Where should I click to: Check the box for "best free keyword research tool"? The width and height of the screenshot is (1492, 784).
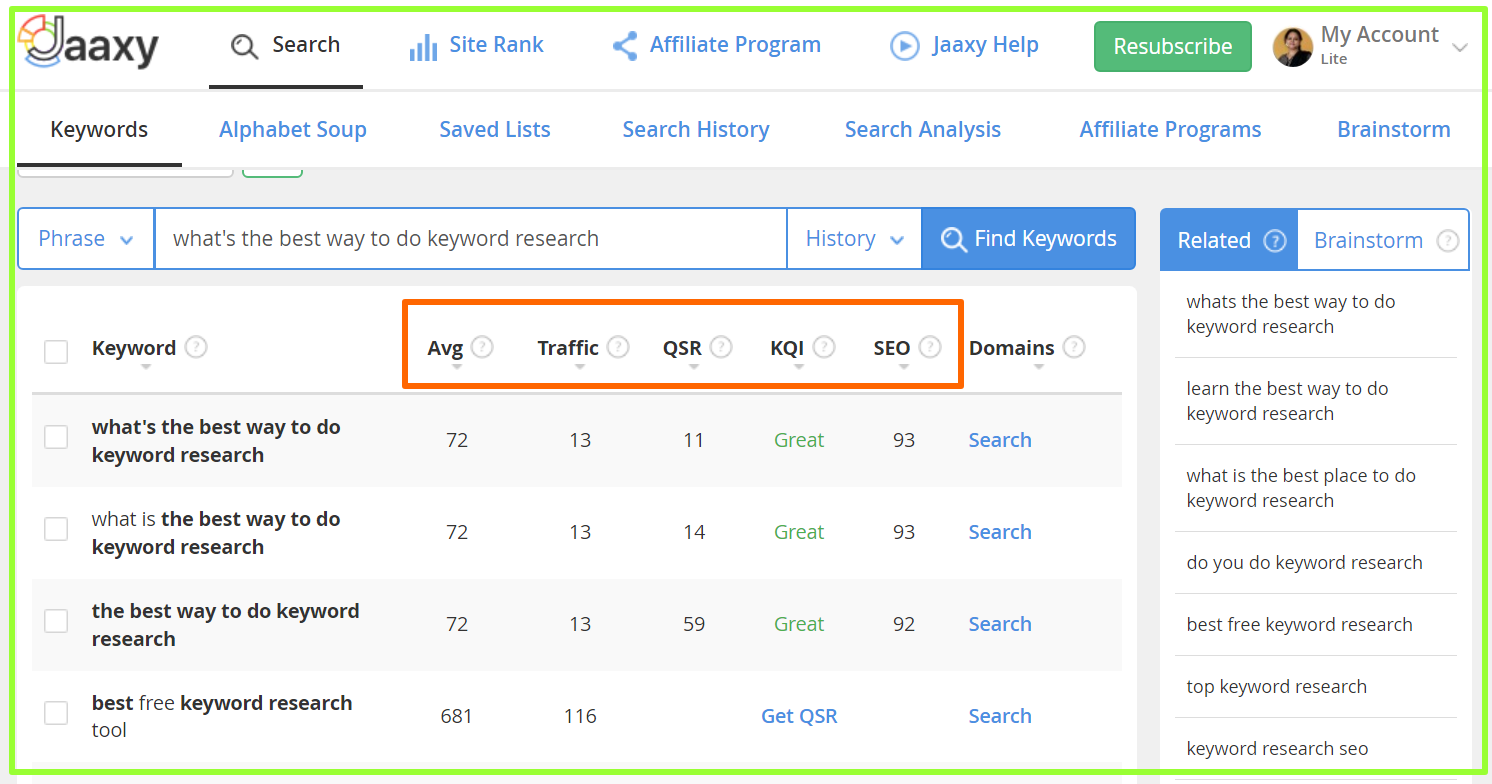[56, 713]
